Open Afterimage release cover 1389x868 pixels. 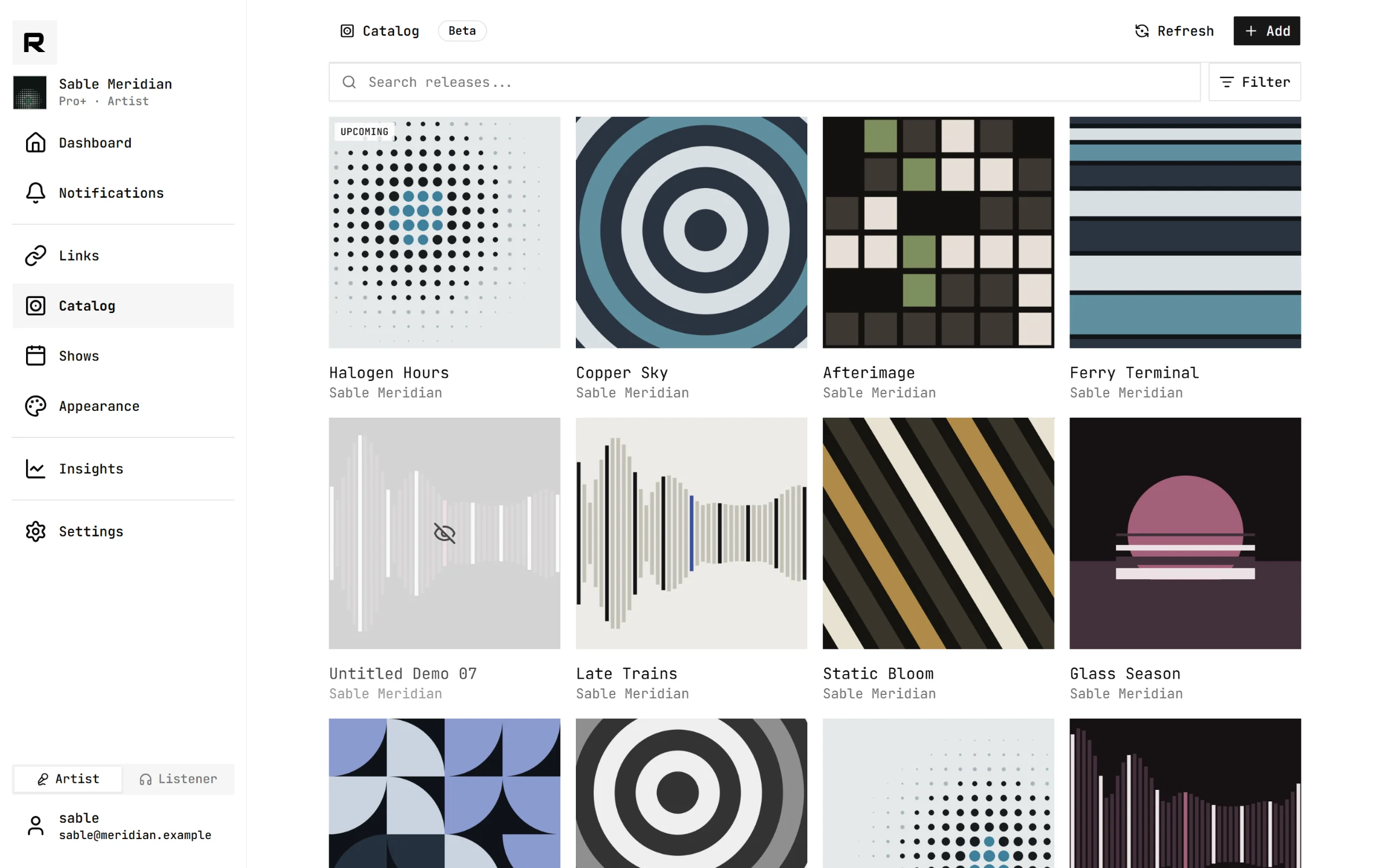tap(938, 232)
